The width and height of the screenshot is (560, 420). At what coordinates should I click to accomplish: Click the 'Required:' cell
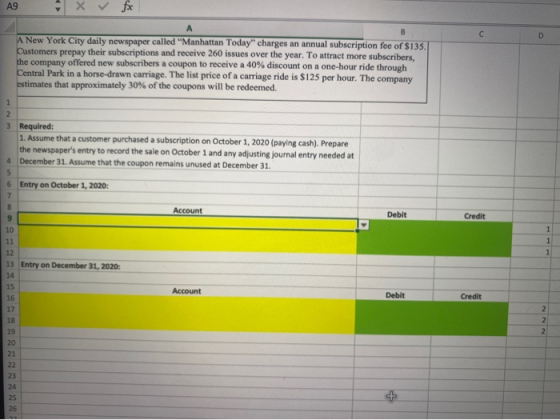pos(36,126)
